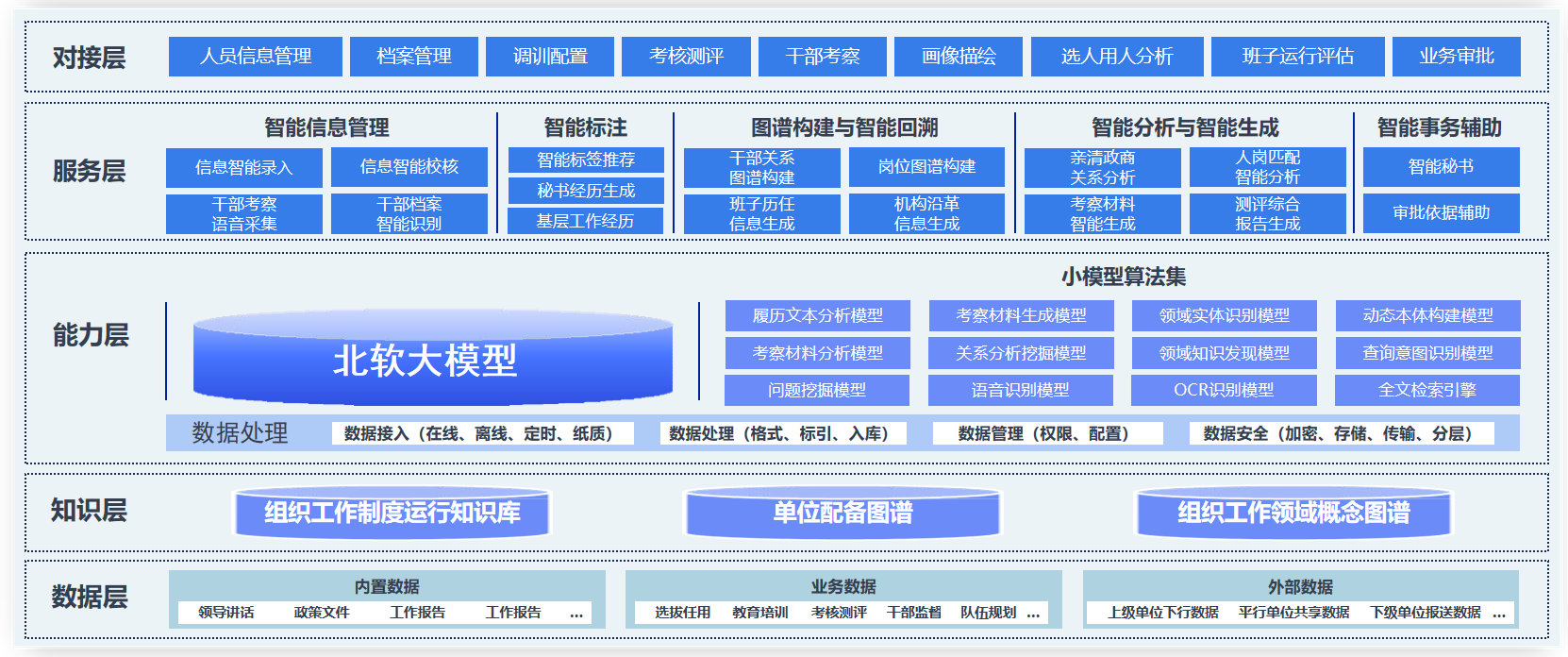Click the 查询意图识别模型 box

coord(1428,353)
